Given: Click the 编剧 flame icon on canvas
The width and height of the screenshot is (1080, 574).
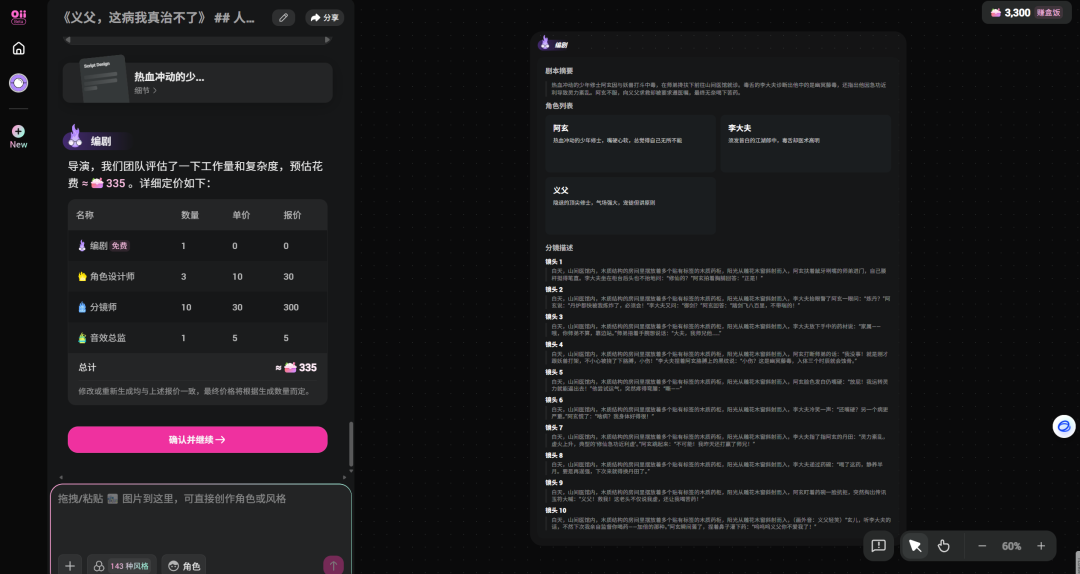Looking at the screenshot, I should point(545,43).
